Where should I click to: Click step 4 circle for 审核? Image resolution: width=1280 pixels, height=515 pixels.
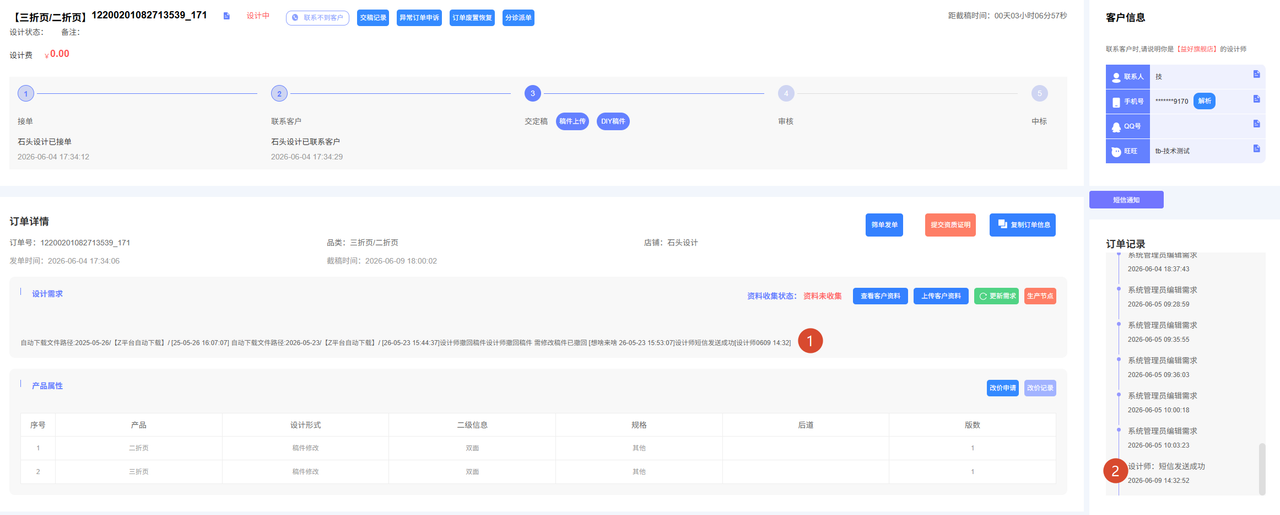(x=787, y=93)
